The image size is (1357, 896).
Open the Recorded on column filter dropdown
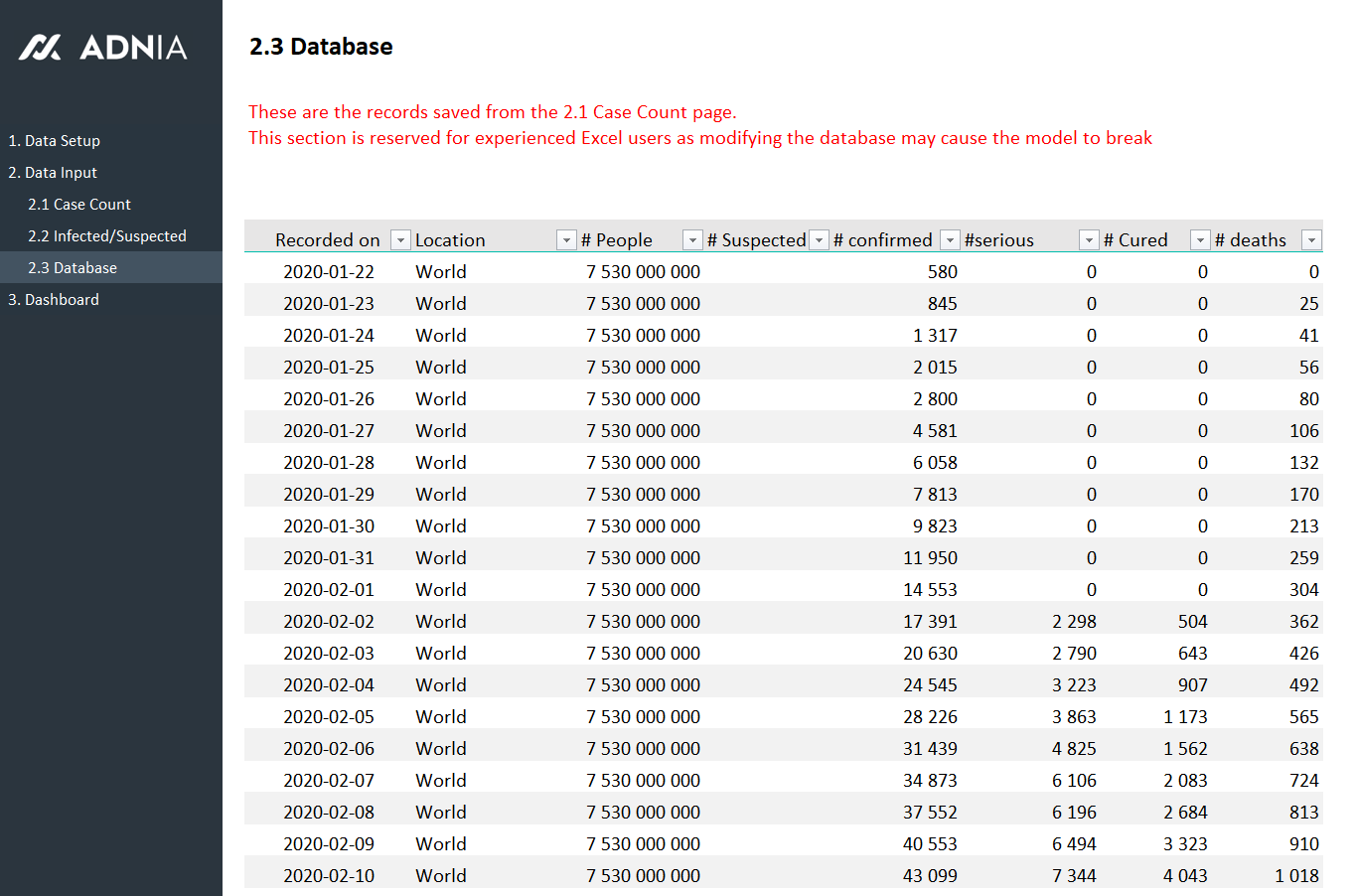point(400,240)
